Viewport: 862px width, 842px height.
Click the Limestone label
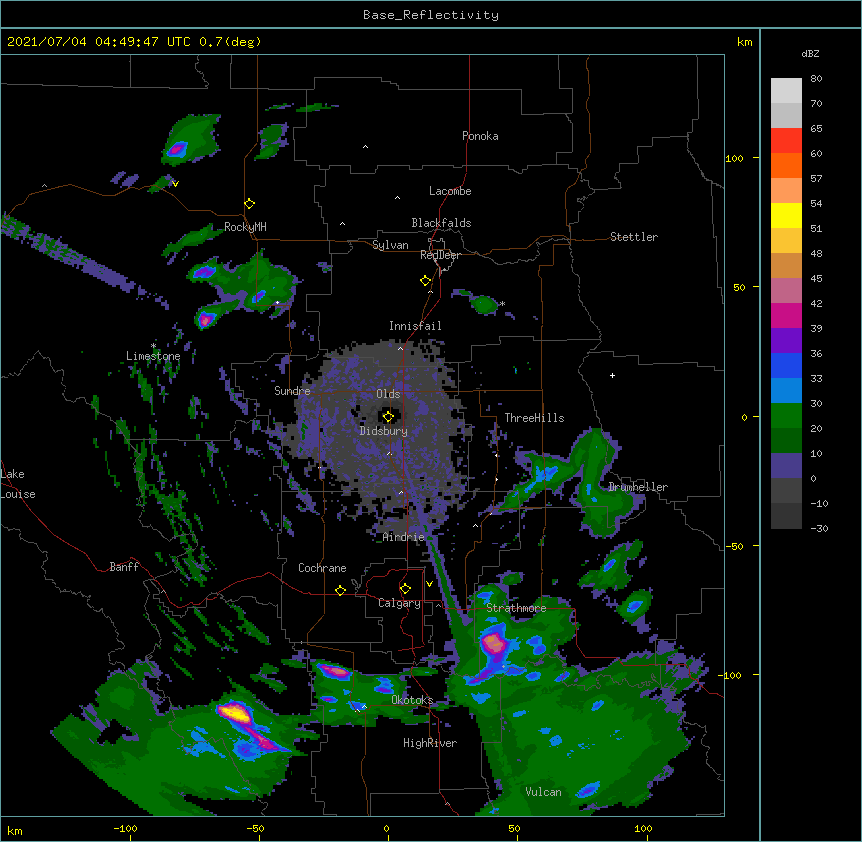[x=153, y=356]
